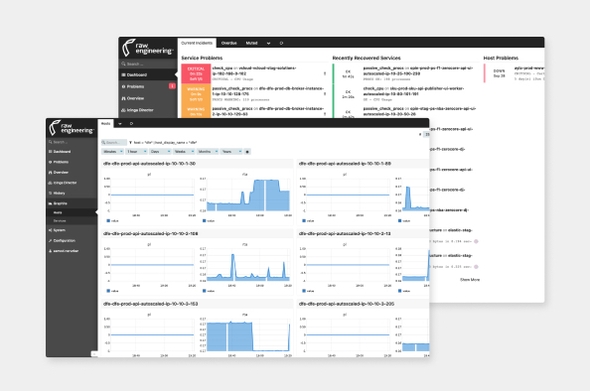Open Problems in the back window sidebar
This screenshot has width=590, height=392.
click(148, 87)
